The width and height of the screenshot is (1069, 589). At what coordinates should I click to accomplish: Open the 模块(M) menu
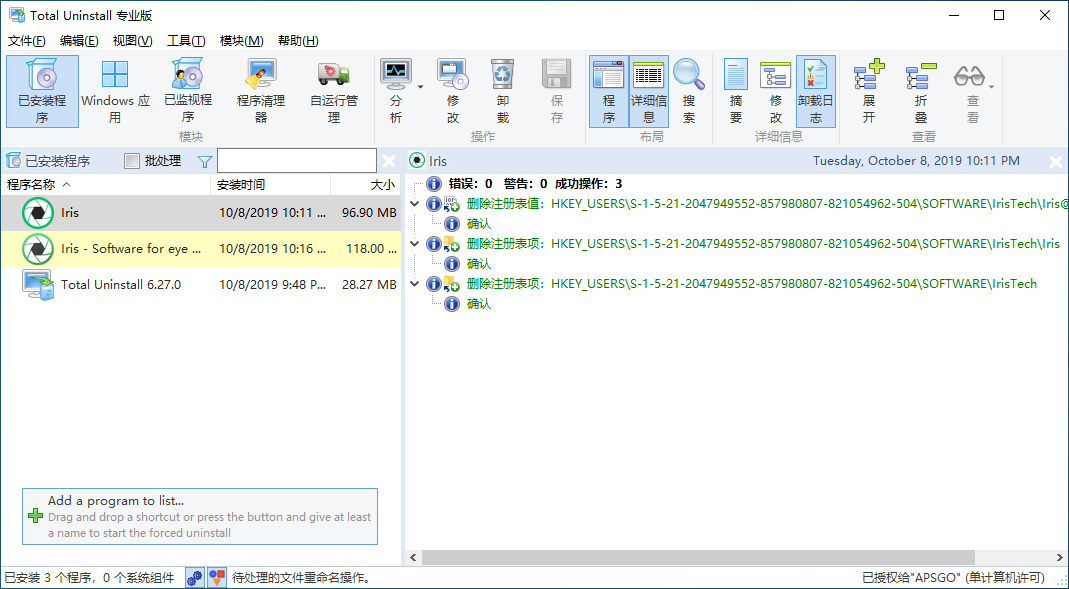tap(241, 41)
